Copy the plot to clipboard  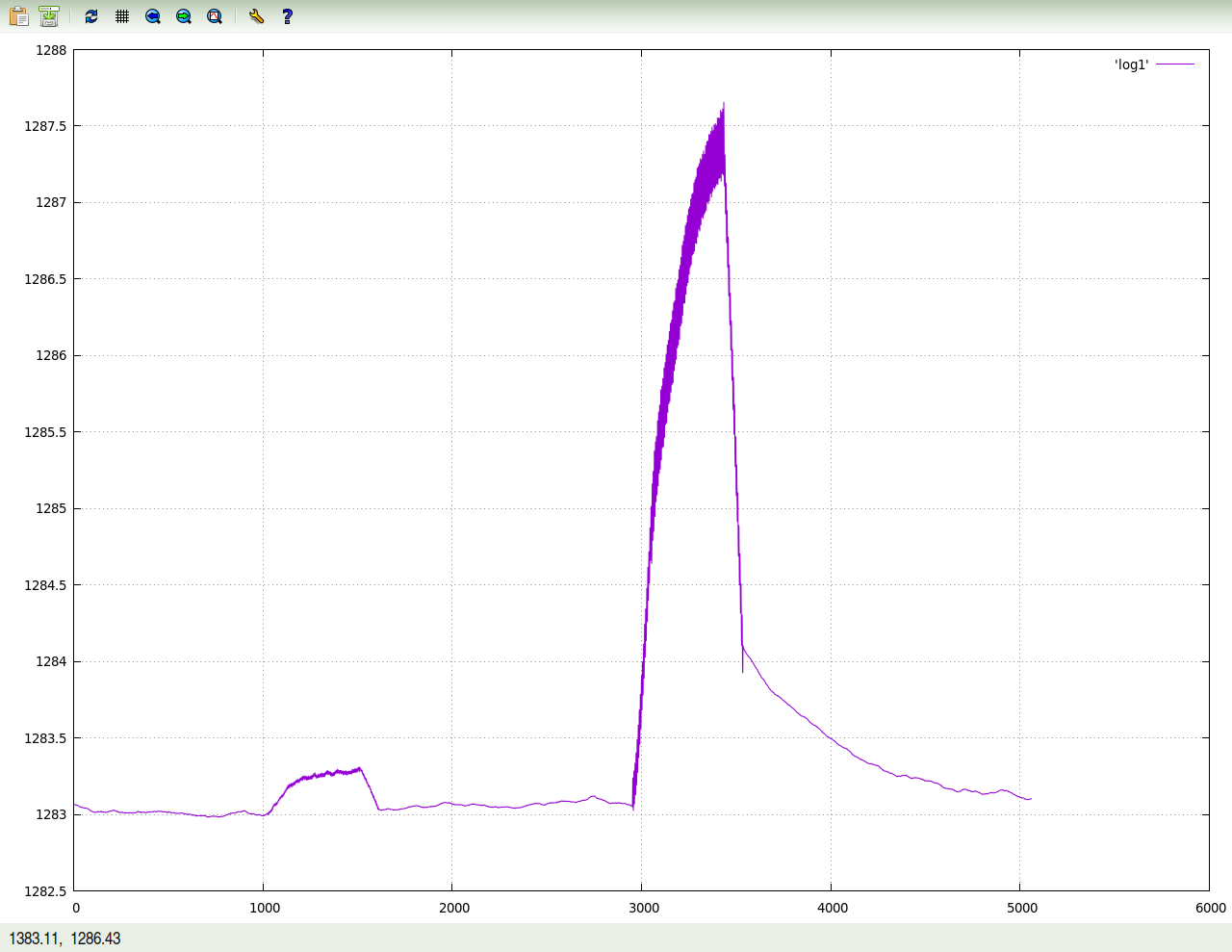point(18,15)
